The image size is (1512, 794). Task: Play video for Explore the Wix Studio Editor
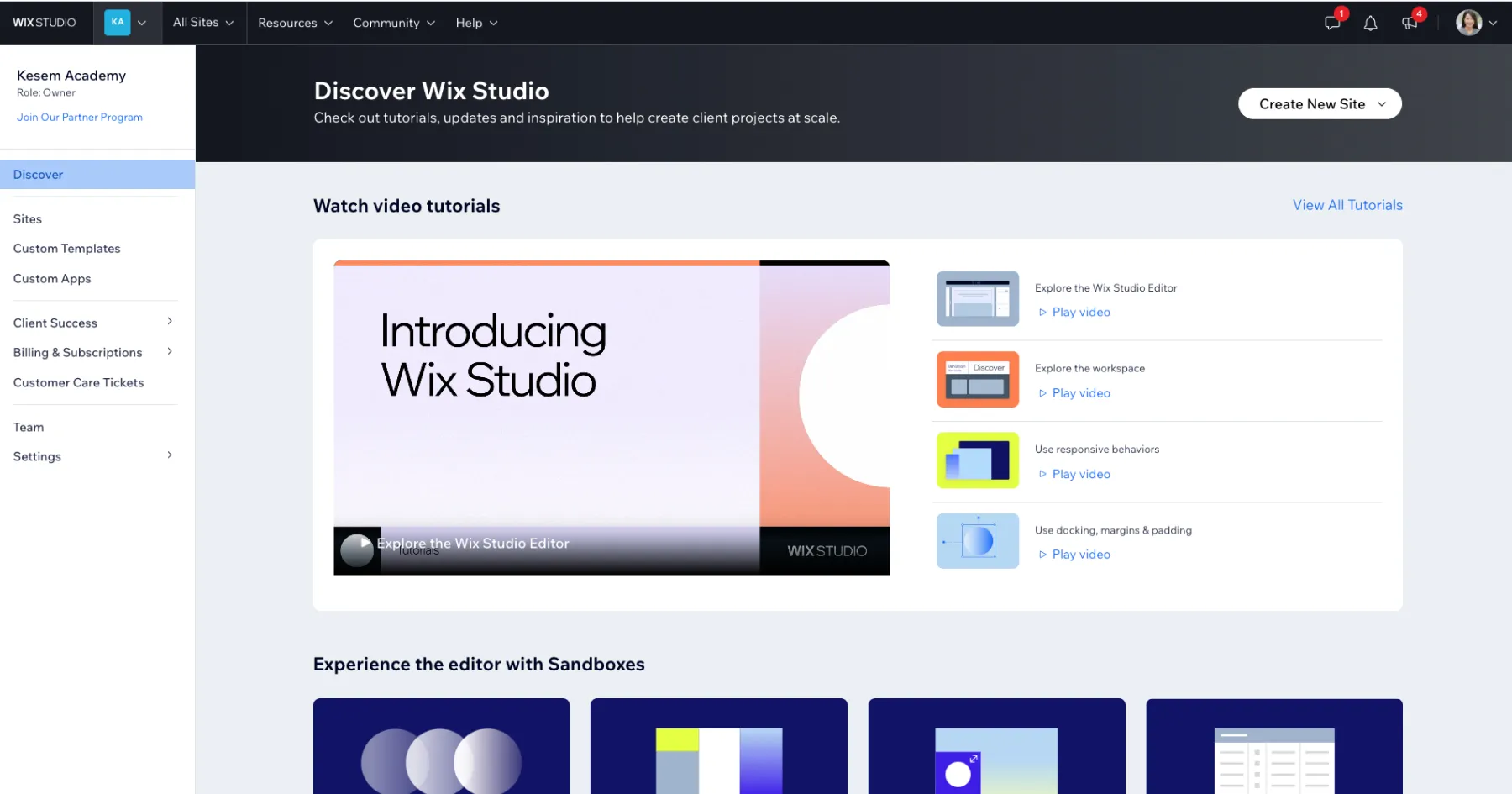[x=1074, y=313]
